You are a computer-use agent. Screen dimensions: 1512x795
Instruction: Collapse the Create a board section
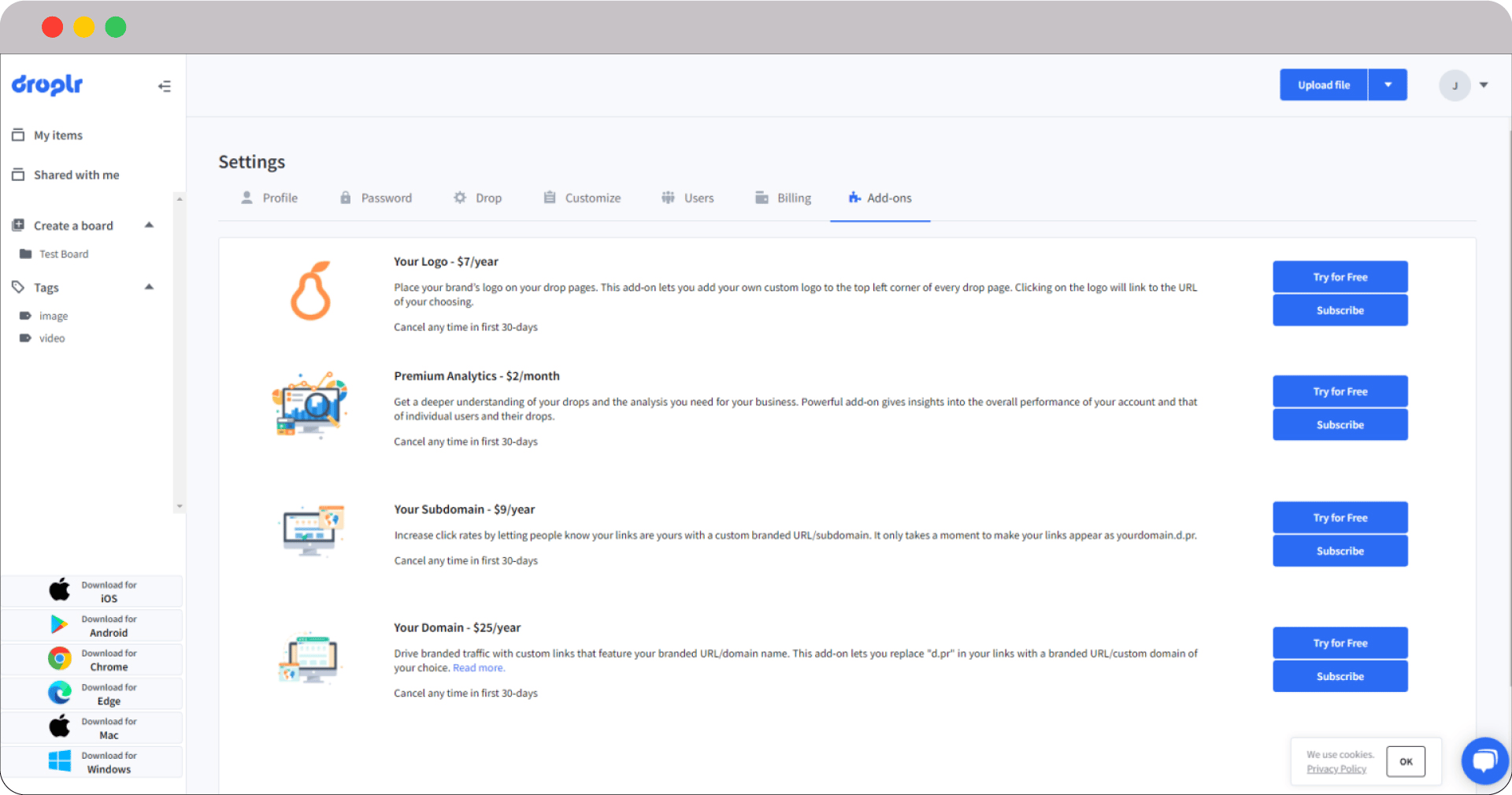pyautogui.click(x=149, y=225)
